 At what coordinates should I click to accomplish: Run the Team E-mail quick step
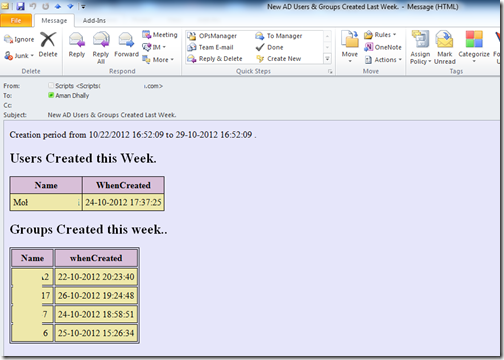pyautogui.click(x=210, y=47)
